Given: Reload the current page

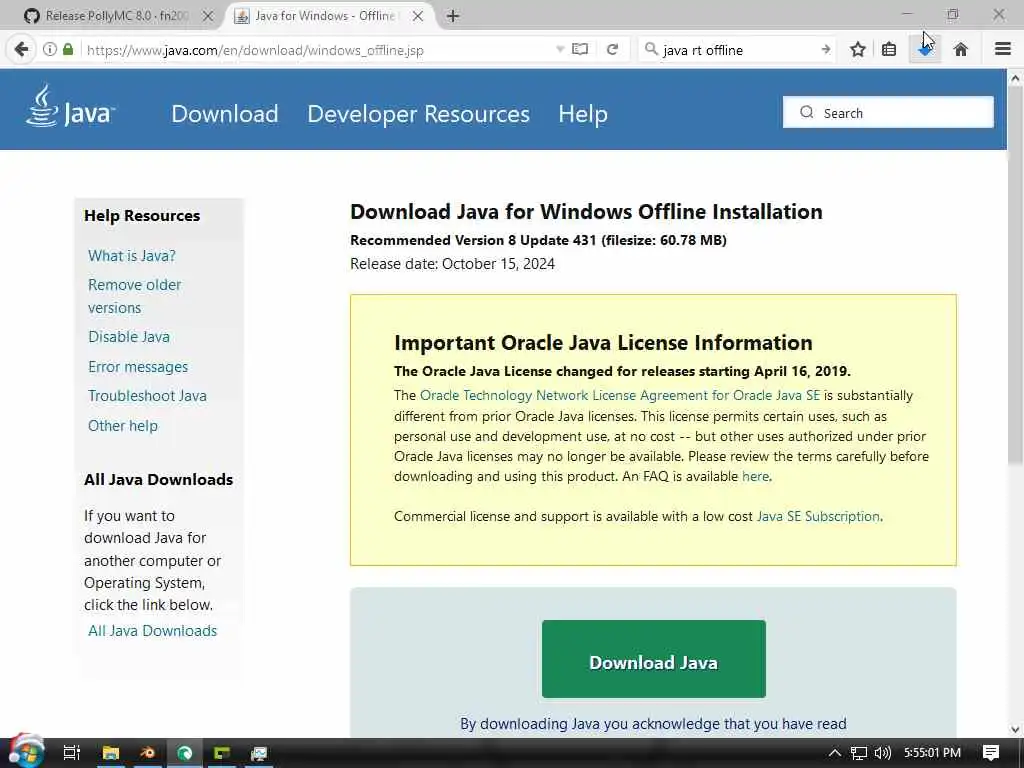Looking at the screenshot, I should pos(612,50).
